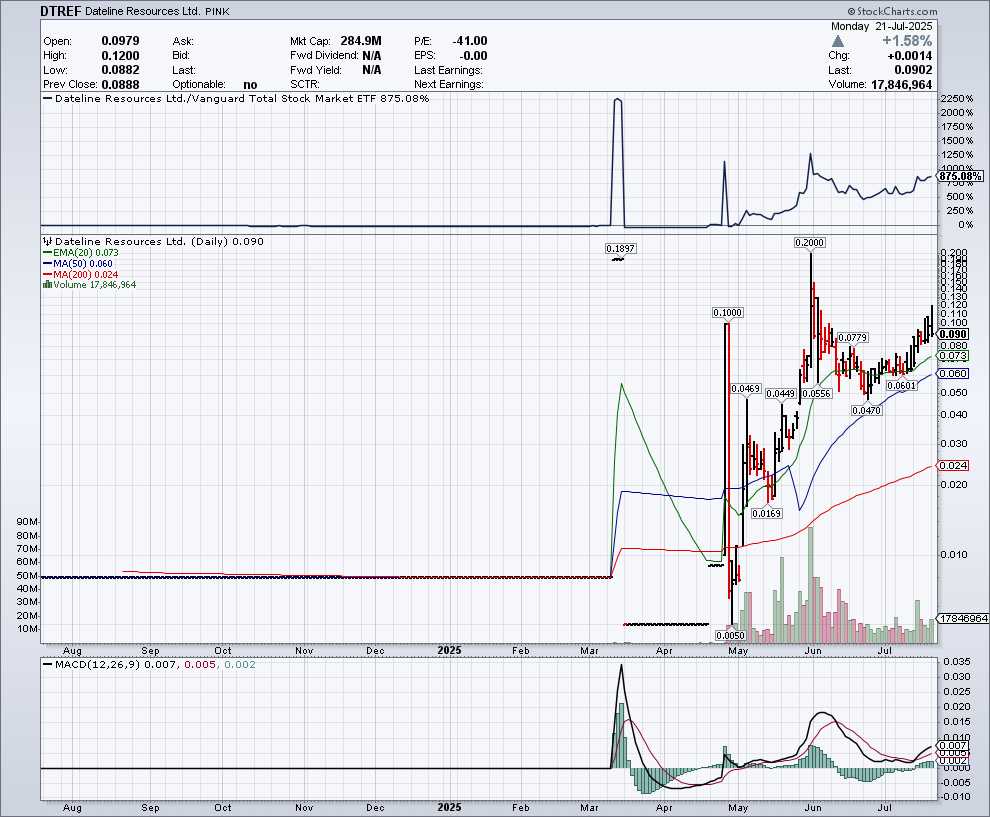
Task: Click the blue 0.060 MA axis tag
Action: pos(953,374)
